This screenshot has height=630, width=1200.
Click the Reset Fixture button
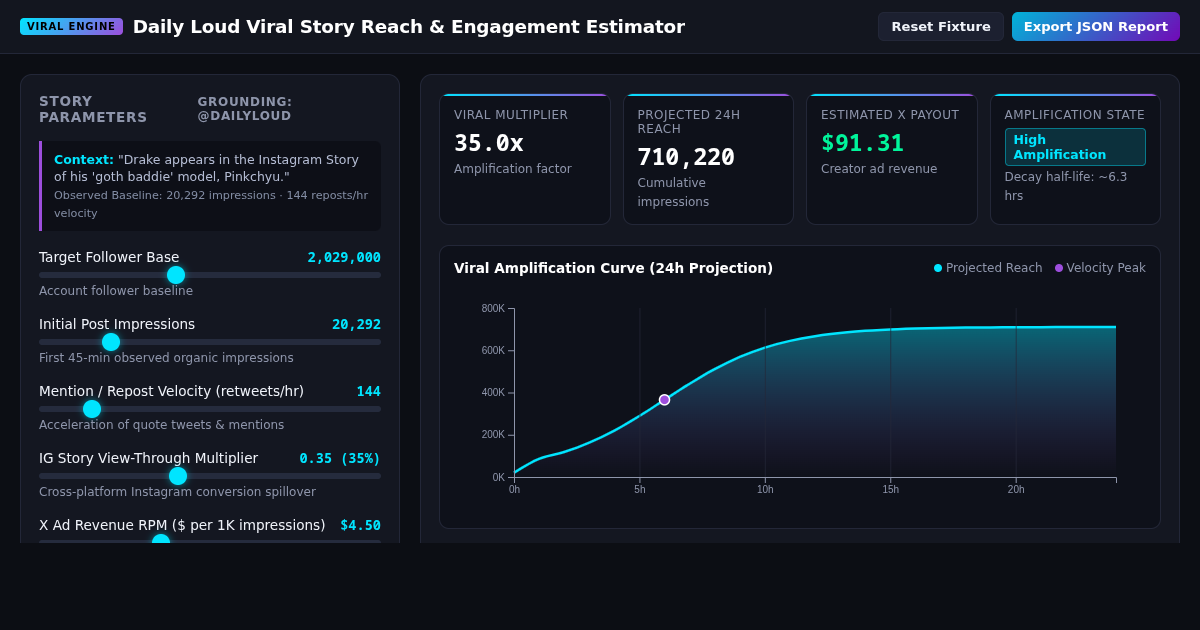coord(940,27)
